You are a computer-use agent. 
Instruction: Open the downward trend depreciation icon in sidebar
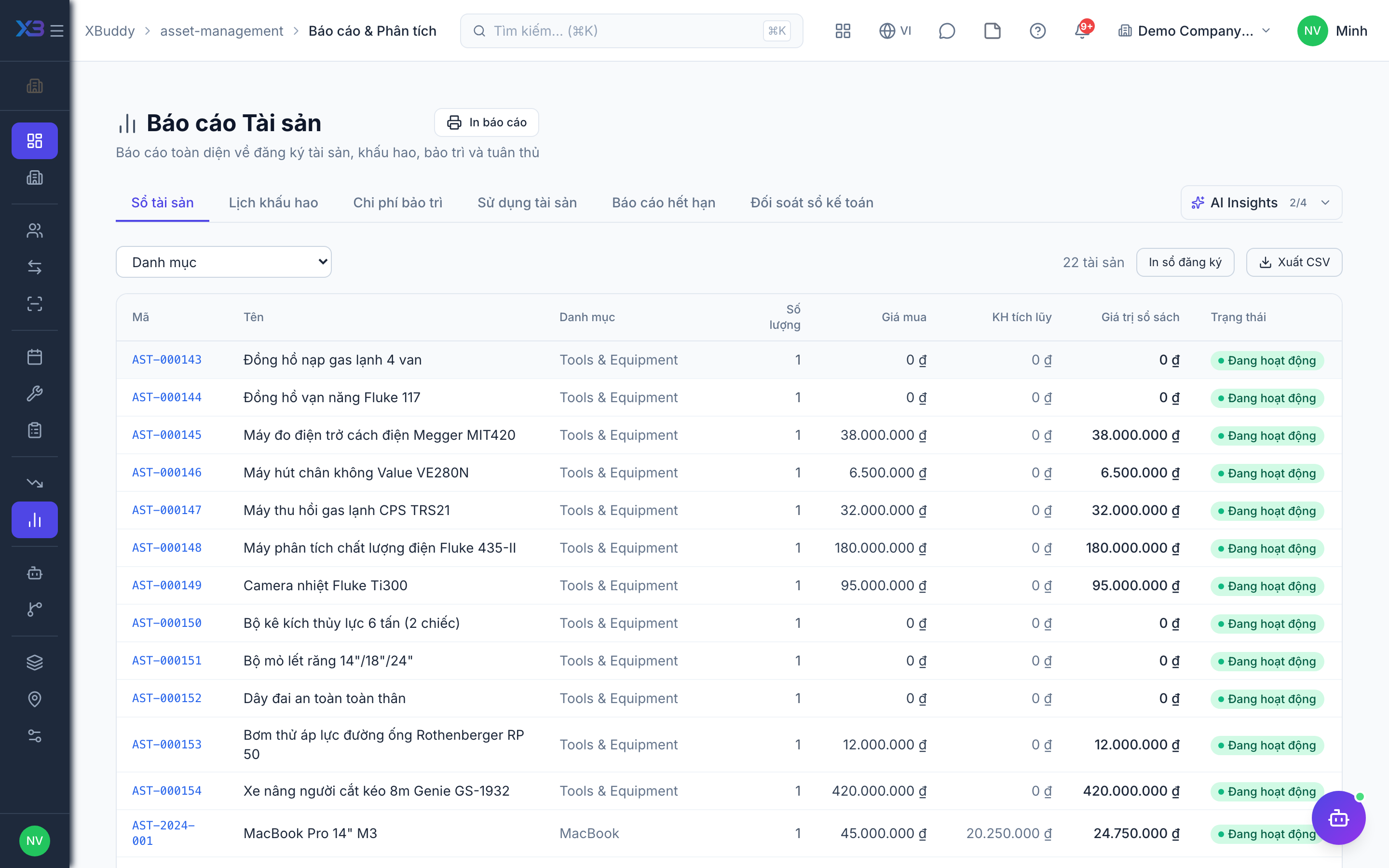[34, 483]
